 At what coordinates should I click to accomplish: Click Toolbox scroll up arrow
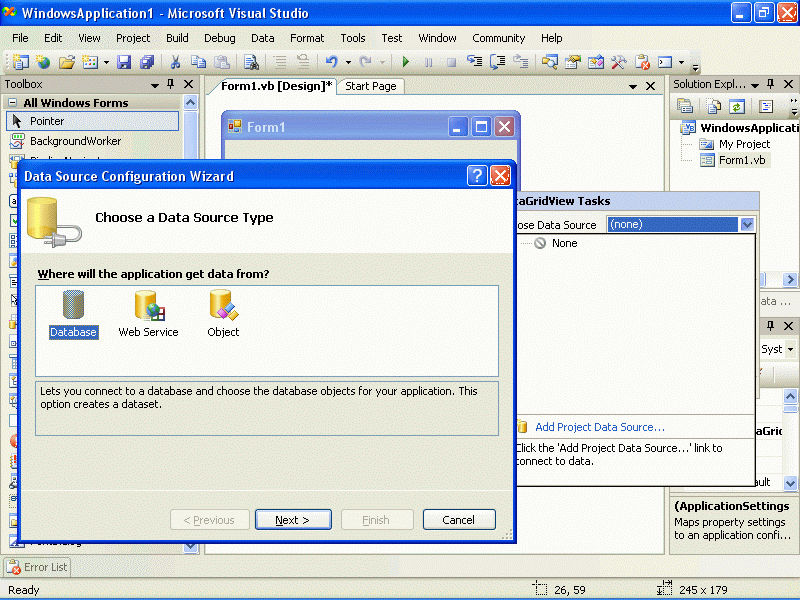(x=190, y=103)
